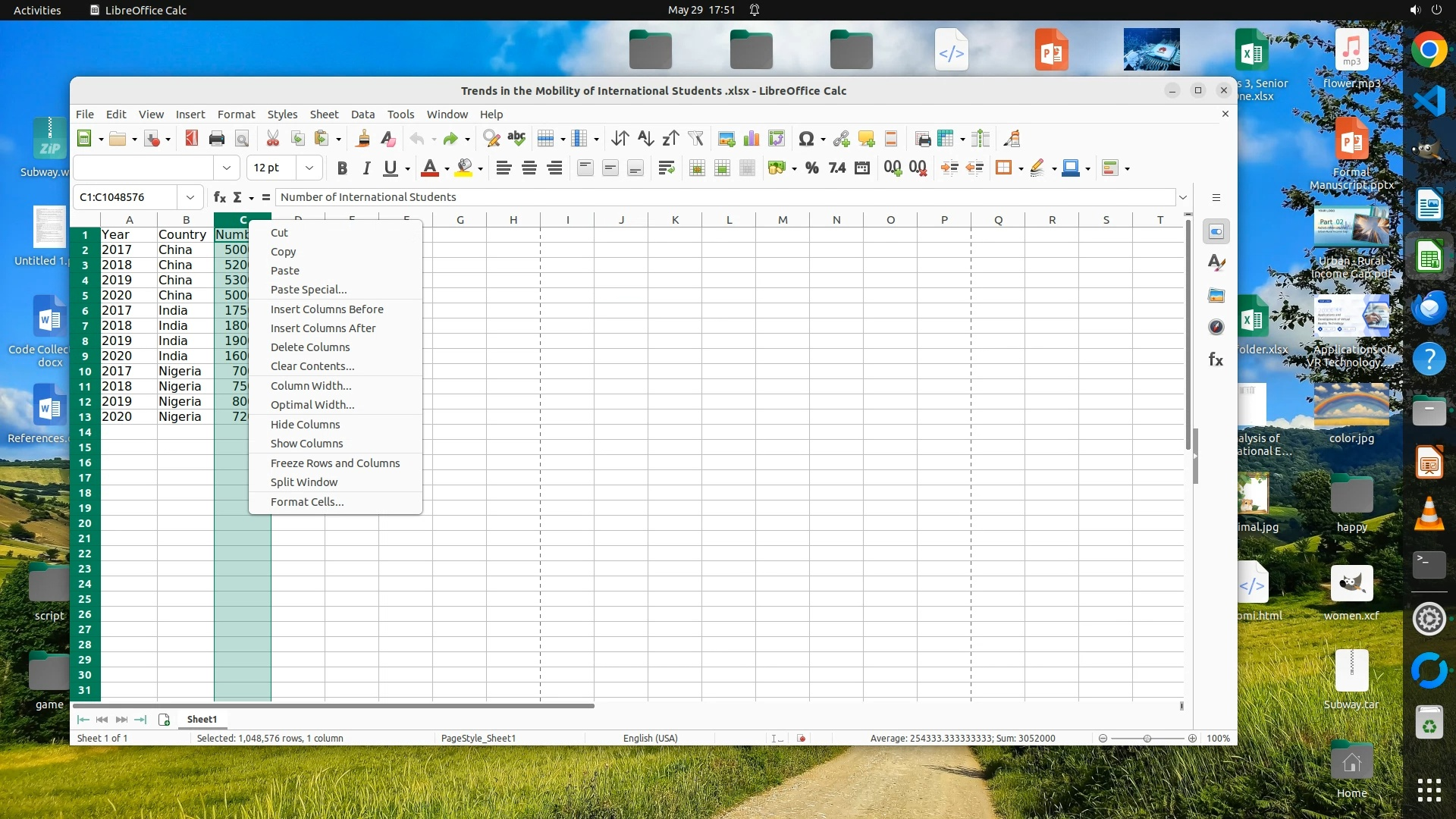Open the Name Box dropdown arrow

(190, 197)
